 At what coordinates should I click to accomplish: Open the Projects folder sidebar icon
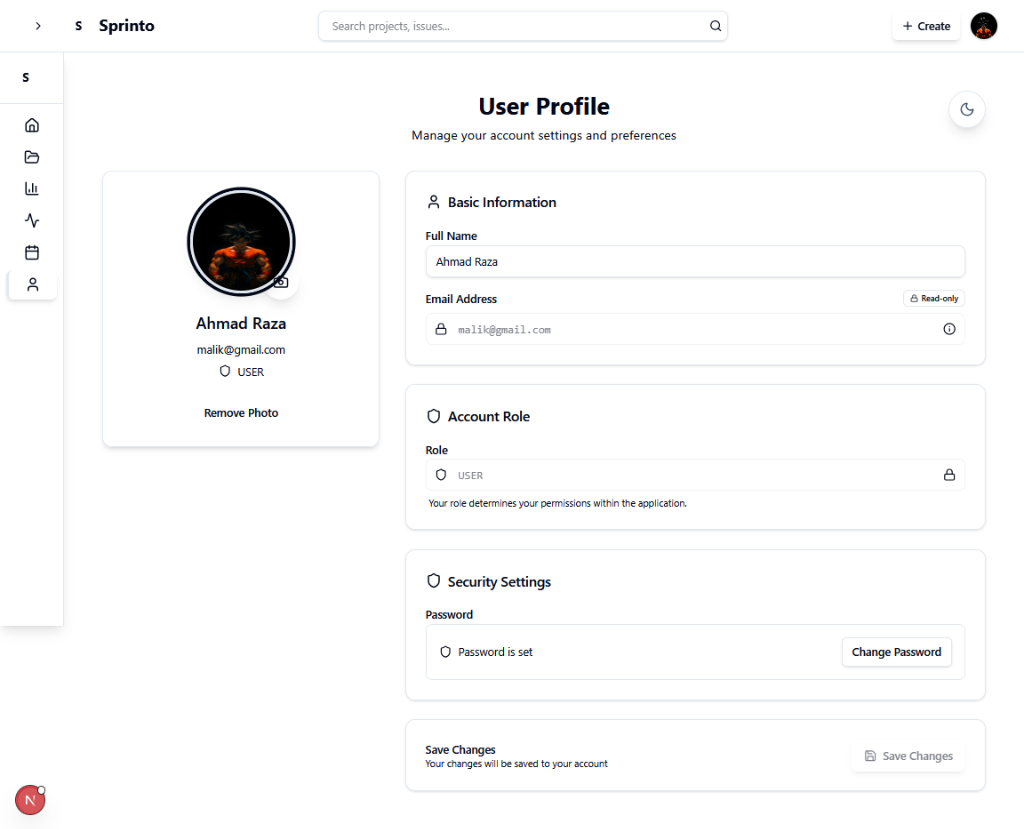tap(32, 157)
